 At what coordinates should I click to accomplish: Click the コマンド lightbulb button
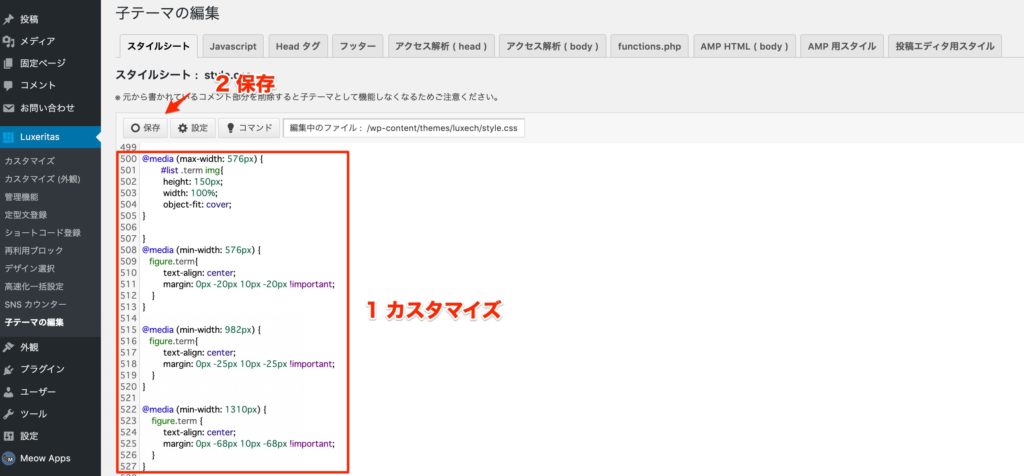coord(249,128)
